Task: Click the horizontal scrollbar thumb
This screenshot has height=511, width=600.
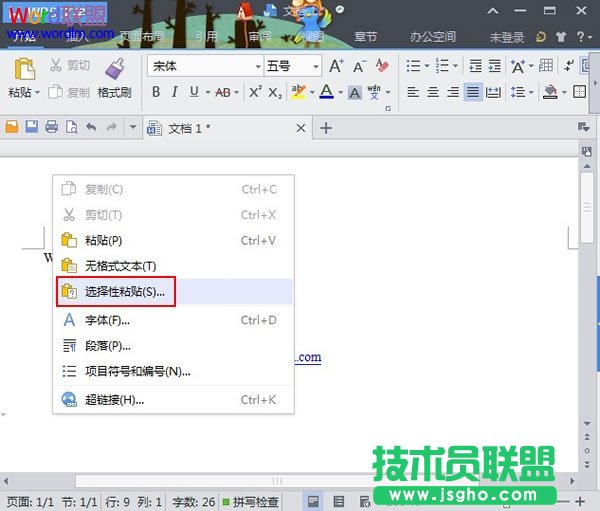Action: click(276, 481)
